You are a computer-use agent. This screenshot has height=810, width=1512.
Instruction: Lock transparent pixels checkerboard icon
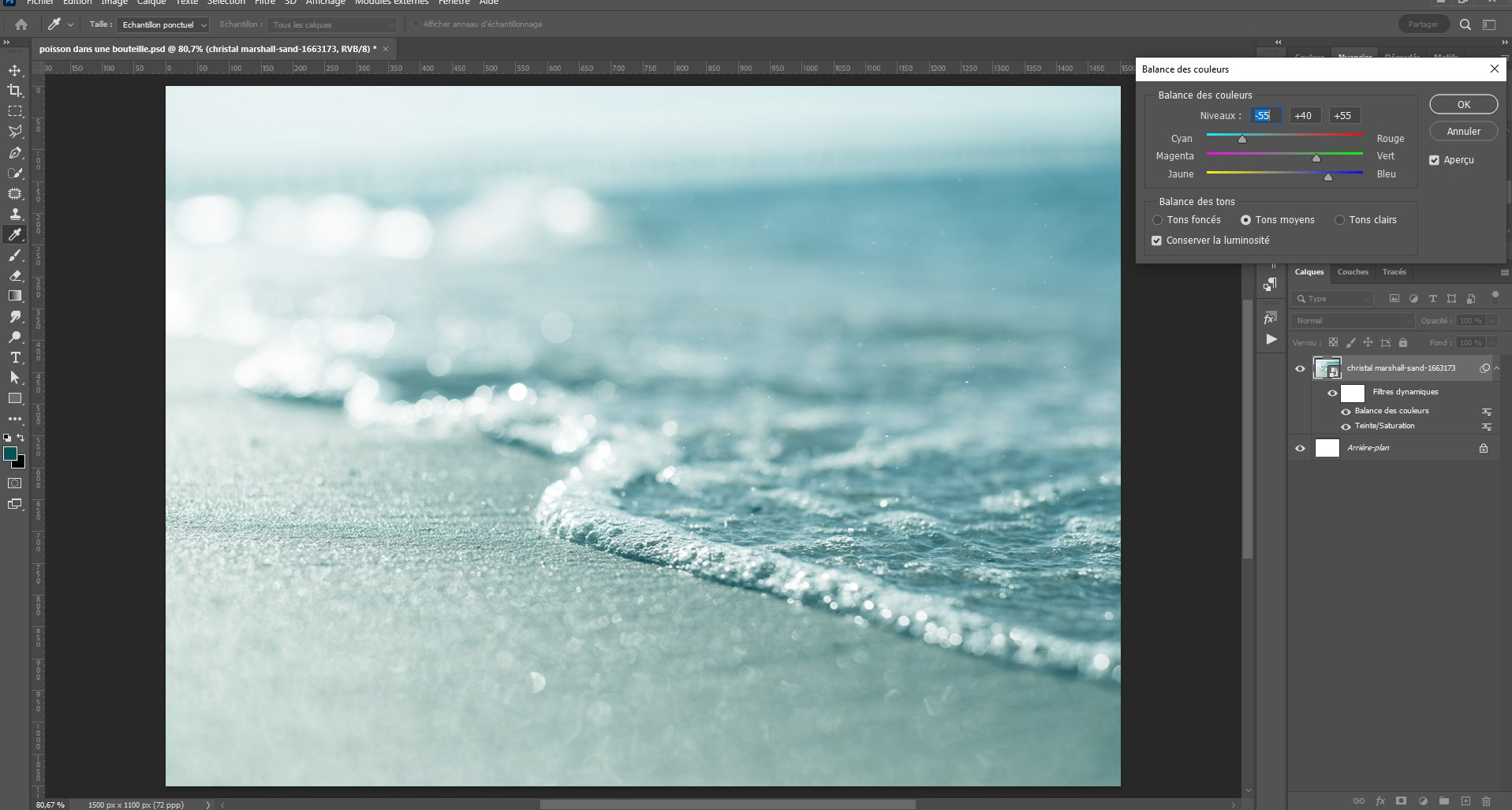[1333, 342]
